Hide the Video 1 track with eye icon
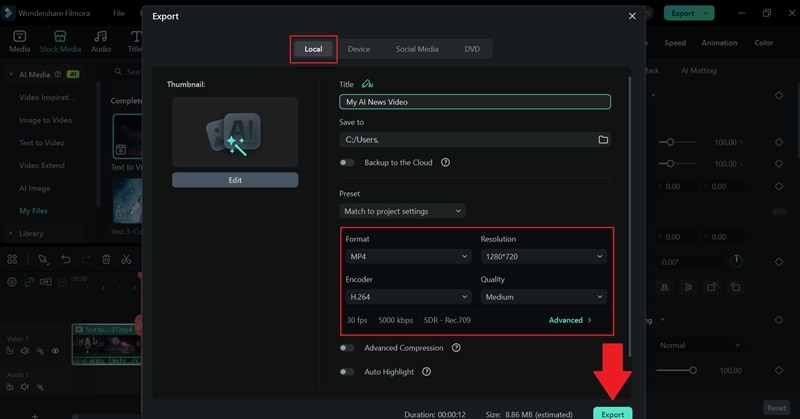Screen dimensions: 800x419 (55, 351)
